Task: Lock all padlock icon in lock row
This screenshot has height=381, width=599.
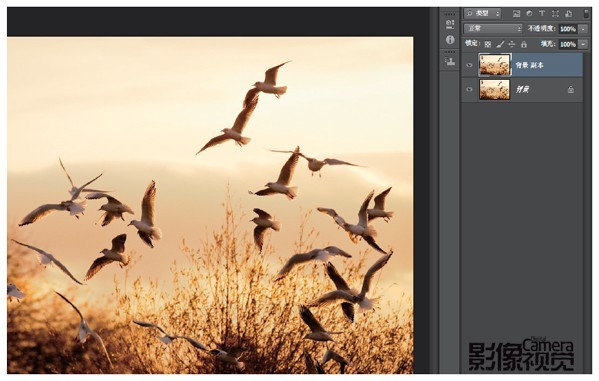Action: 524,44
